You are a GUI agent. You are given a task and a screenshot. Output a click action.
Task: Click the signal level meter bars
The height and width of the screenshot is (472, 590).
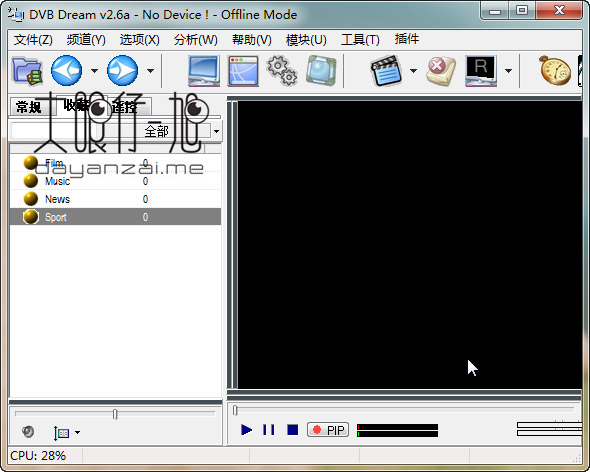click(397, 430)
